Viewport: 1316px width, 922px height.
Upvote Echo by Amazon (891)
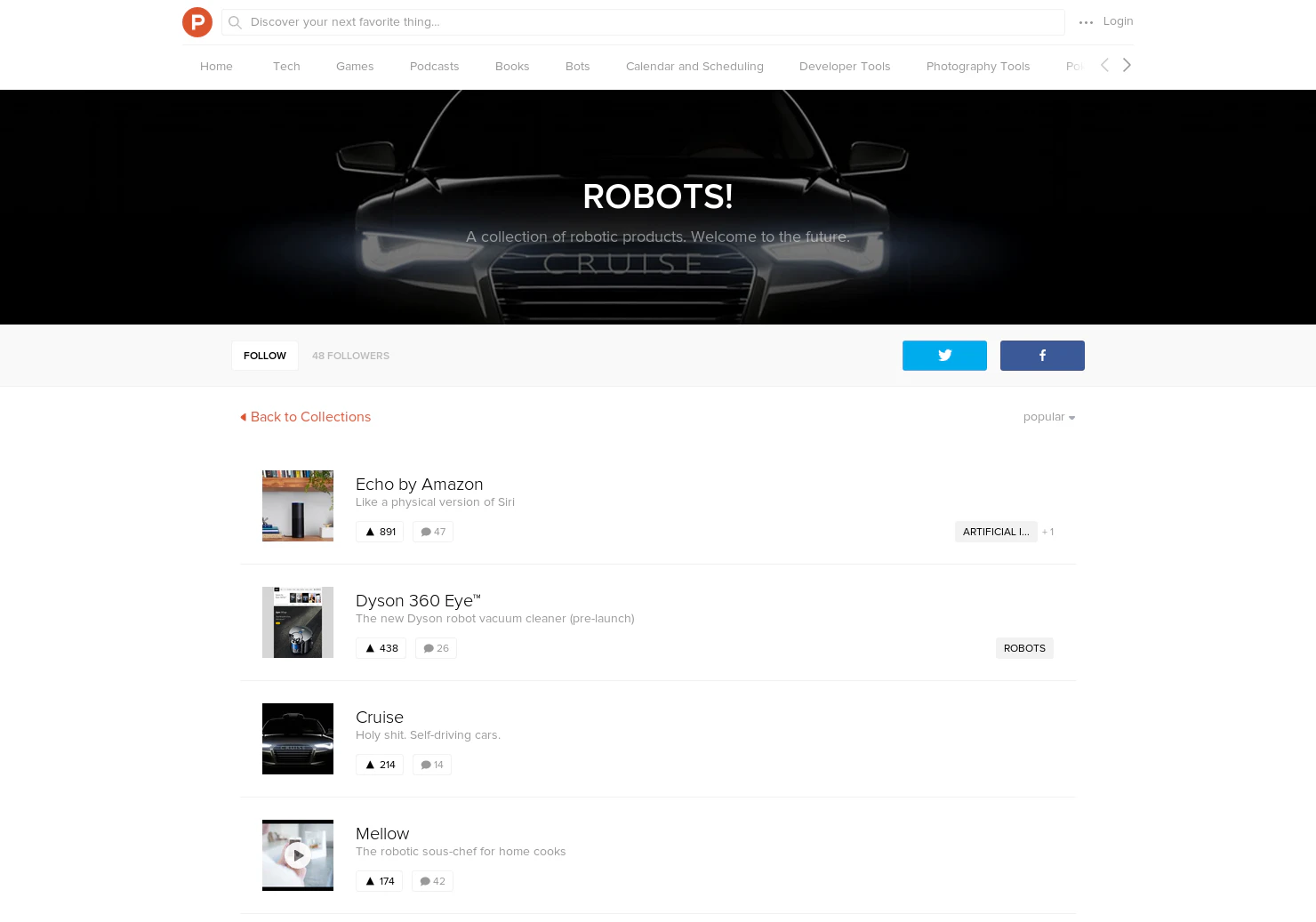[380, 532]
